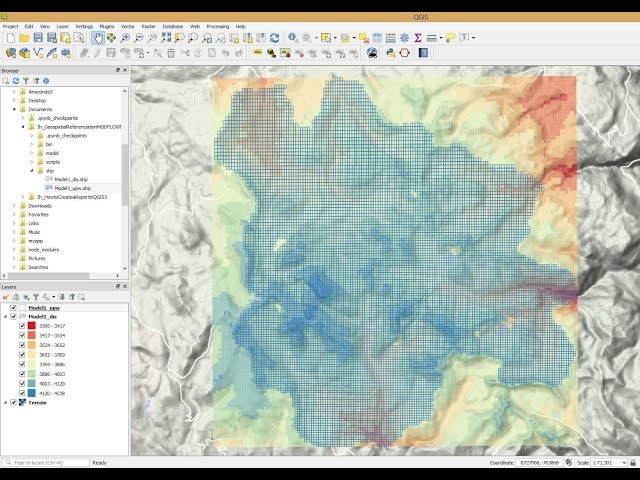Viewport: 640px width, 480px height.
Task: Select features by area tool
Action: click(326, 38)
